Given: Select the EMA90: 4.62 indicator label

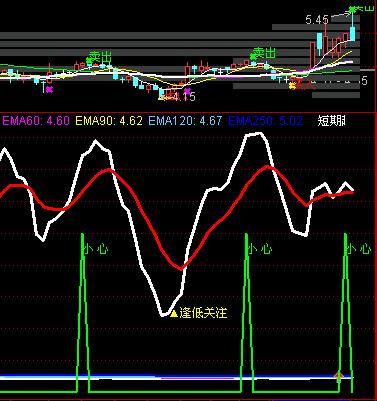Looking at the screenshot, I should pos(109,120).
